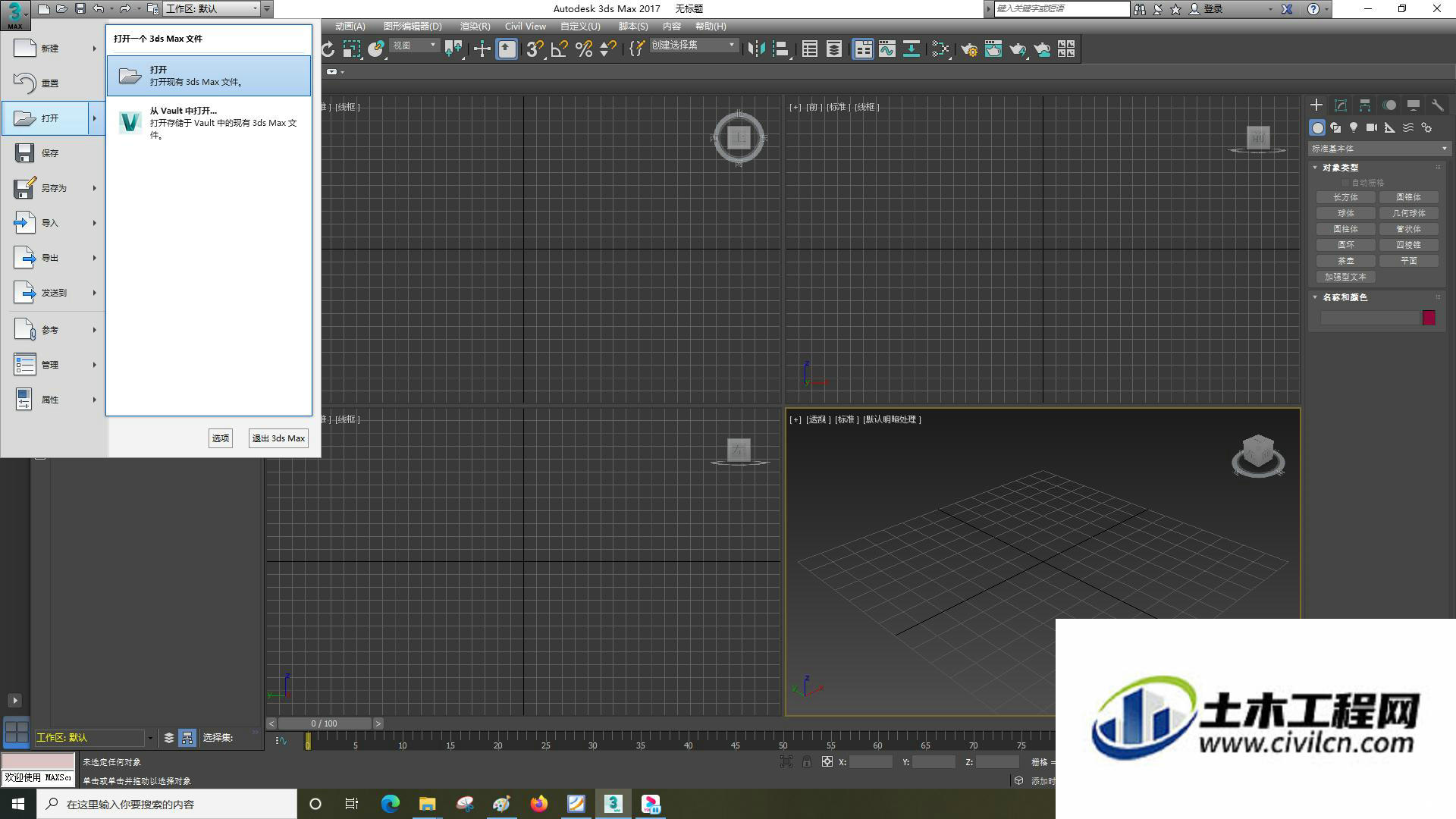Click the Windows Start button
This screenshot has width=1456, height=819.
tap(18, 804)
